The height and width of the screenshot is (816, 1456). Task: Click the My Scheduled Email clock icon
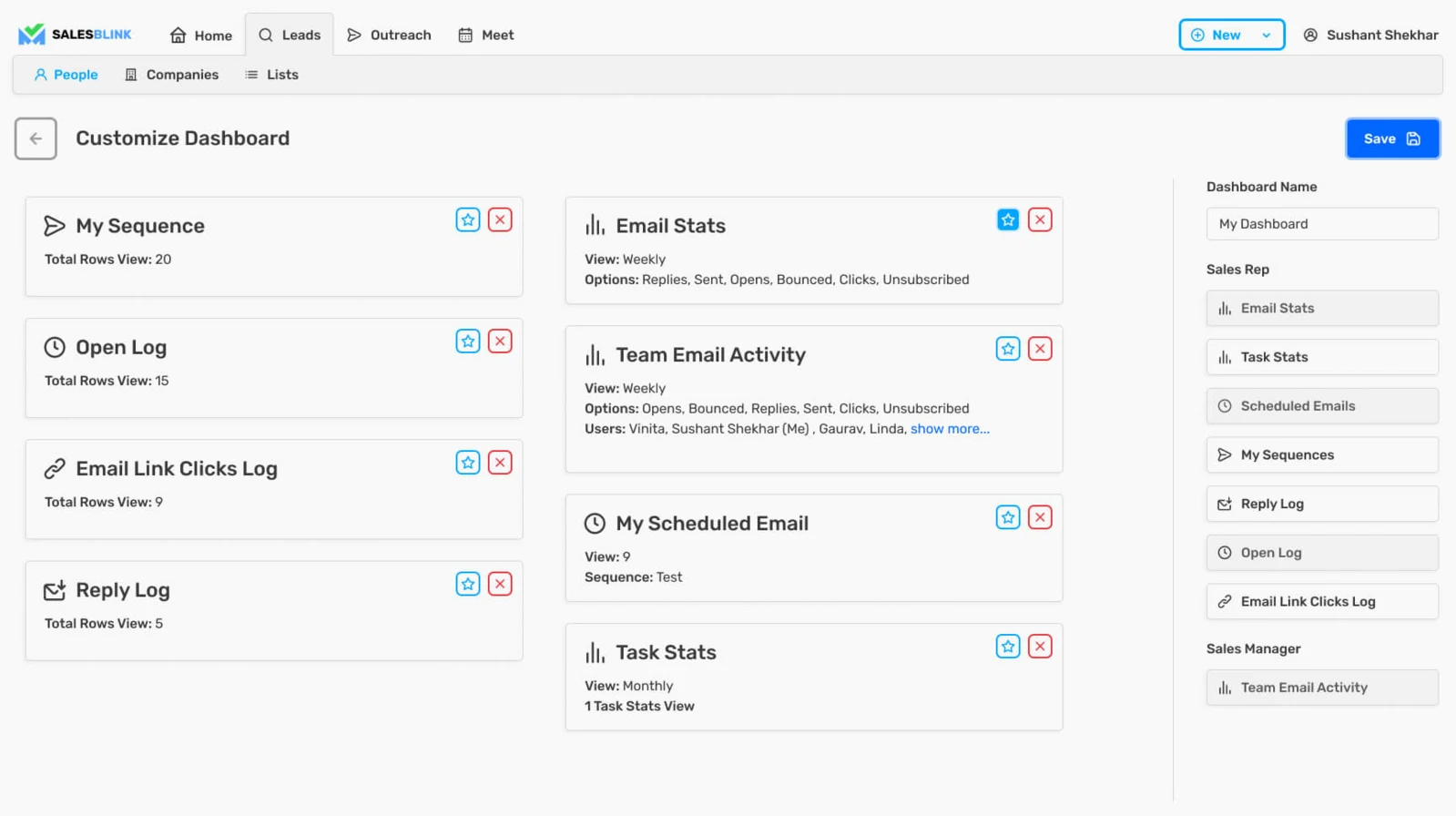pyautogui.click(x=595, y=524)
